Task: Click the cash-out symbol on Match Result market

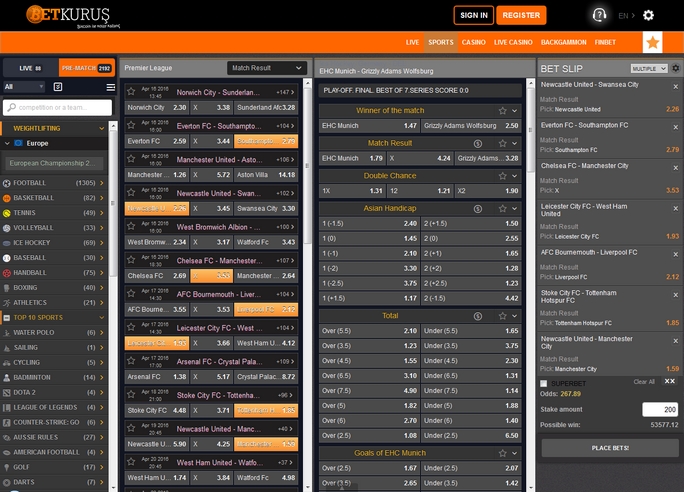Action: point(478,144)
